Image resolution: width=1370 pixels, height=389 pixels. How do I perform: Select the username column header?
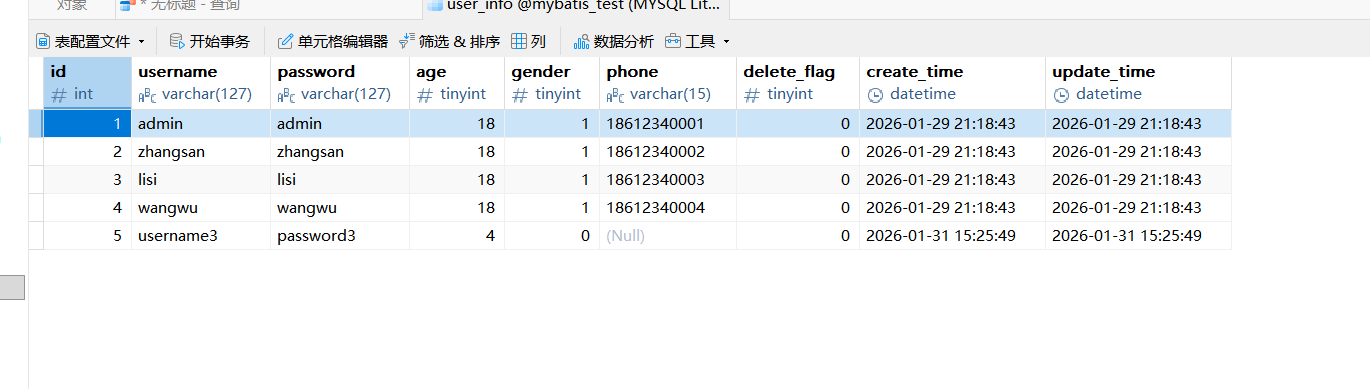[x=201, y=82]
